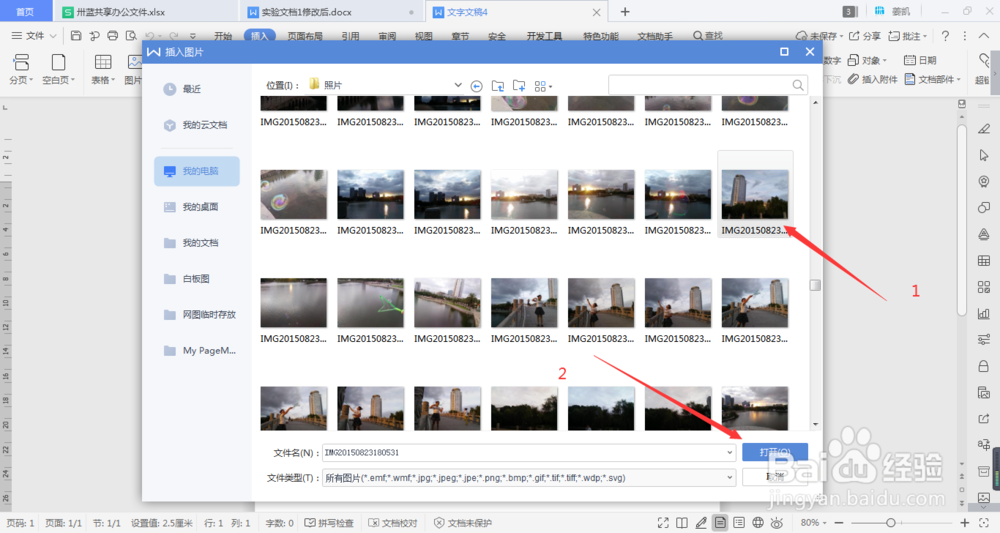The height and width of the screenshot is (533, 1000).
Task: Click the search magnifier in the dialog
Action: 798,85
